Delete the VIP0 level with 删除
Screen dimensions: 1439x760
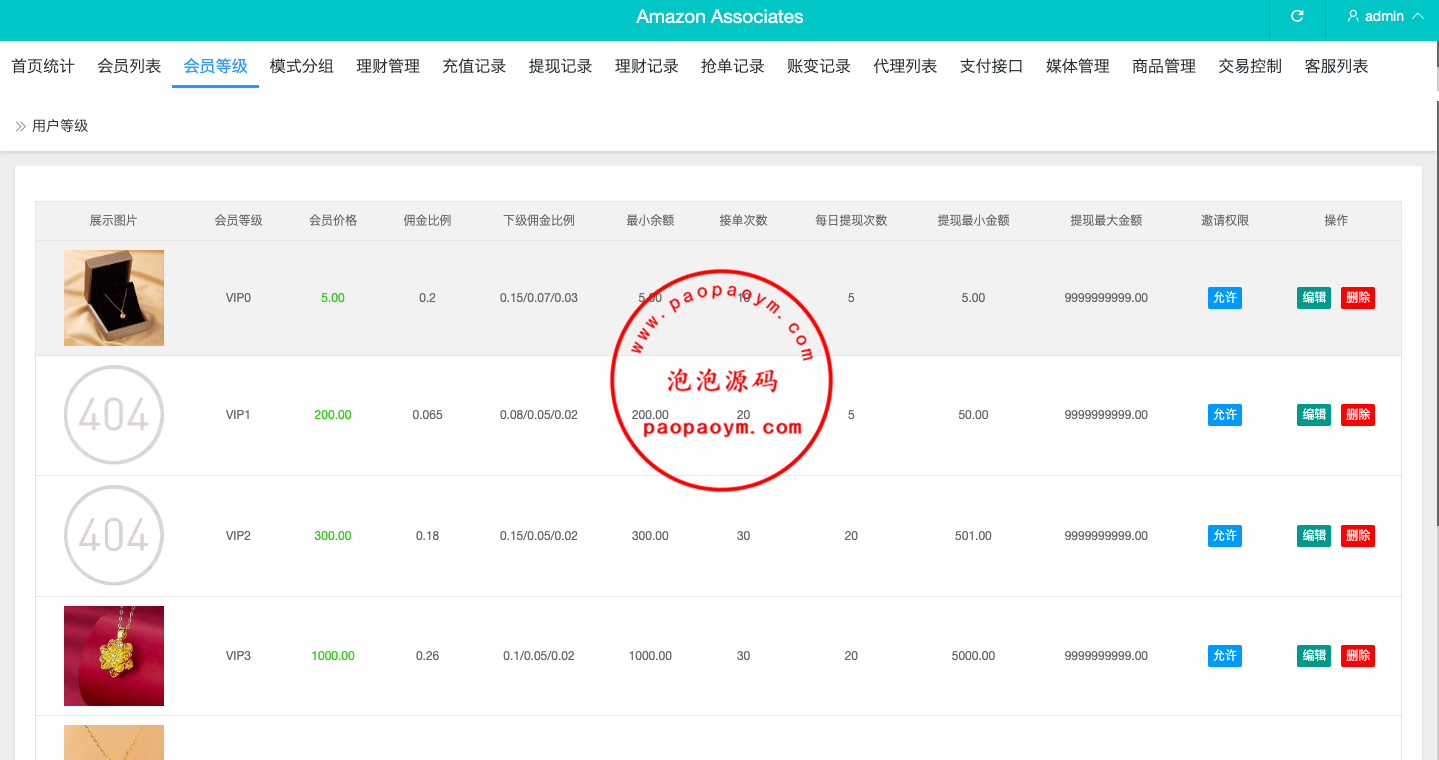point(1358,298)
